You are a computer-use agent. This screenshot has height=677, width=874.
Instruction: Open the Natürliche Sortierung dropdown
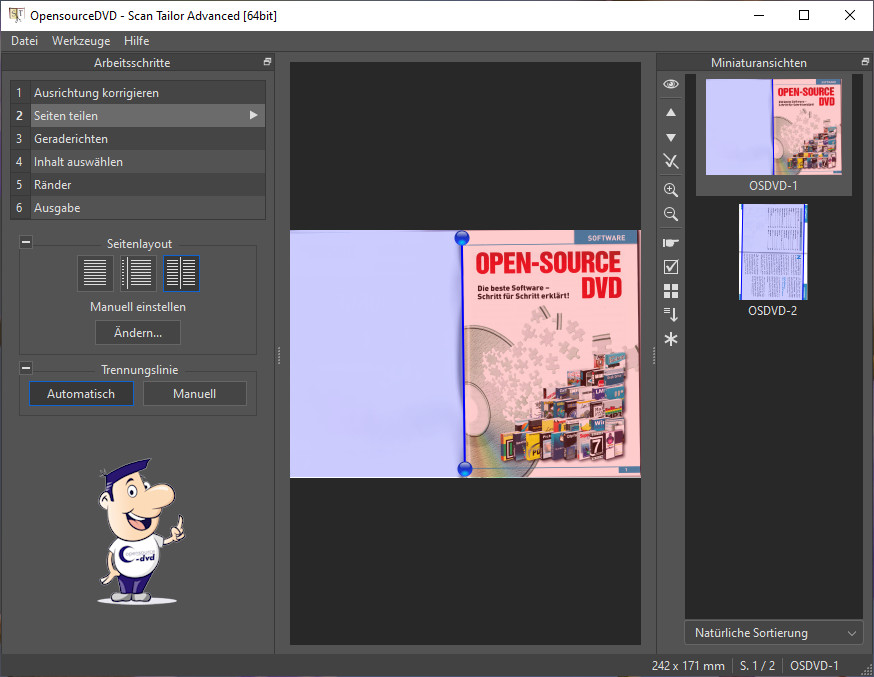pyautogui.click(x=773, y=633)
